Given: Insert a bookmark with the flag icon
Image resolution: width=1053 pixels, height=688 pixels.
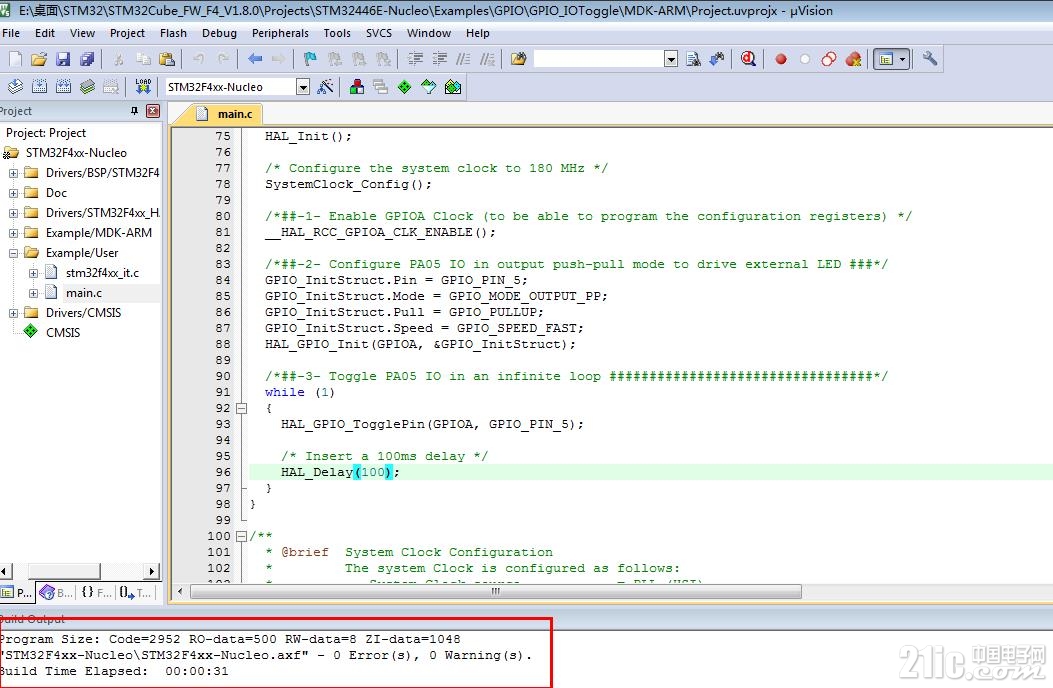Looking at the screenshot, I should click(x=310, y=59).
